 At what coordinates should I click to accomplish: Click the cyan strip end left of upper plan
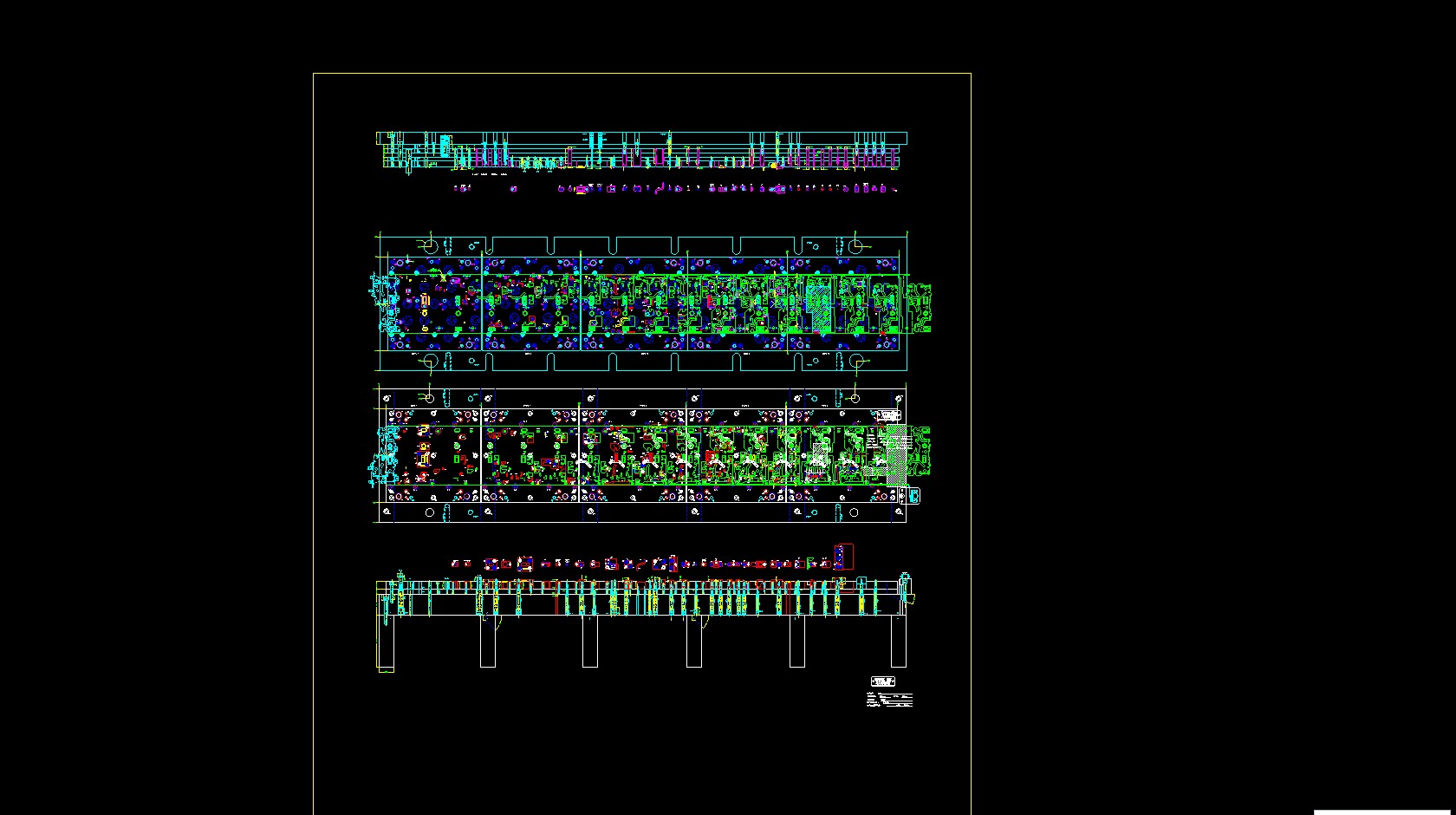coord(380,299)
